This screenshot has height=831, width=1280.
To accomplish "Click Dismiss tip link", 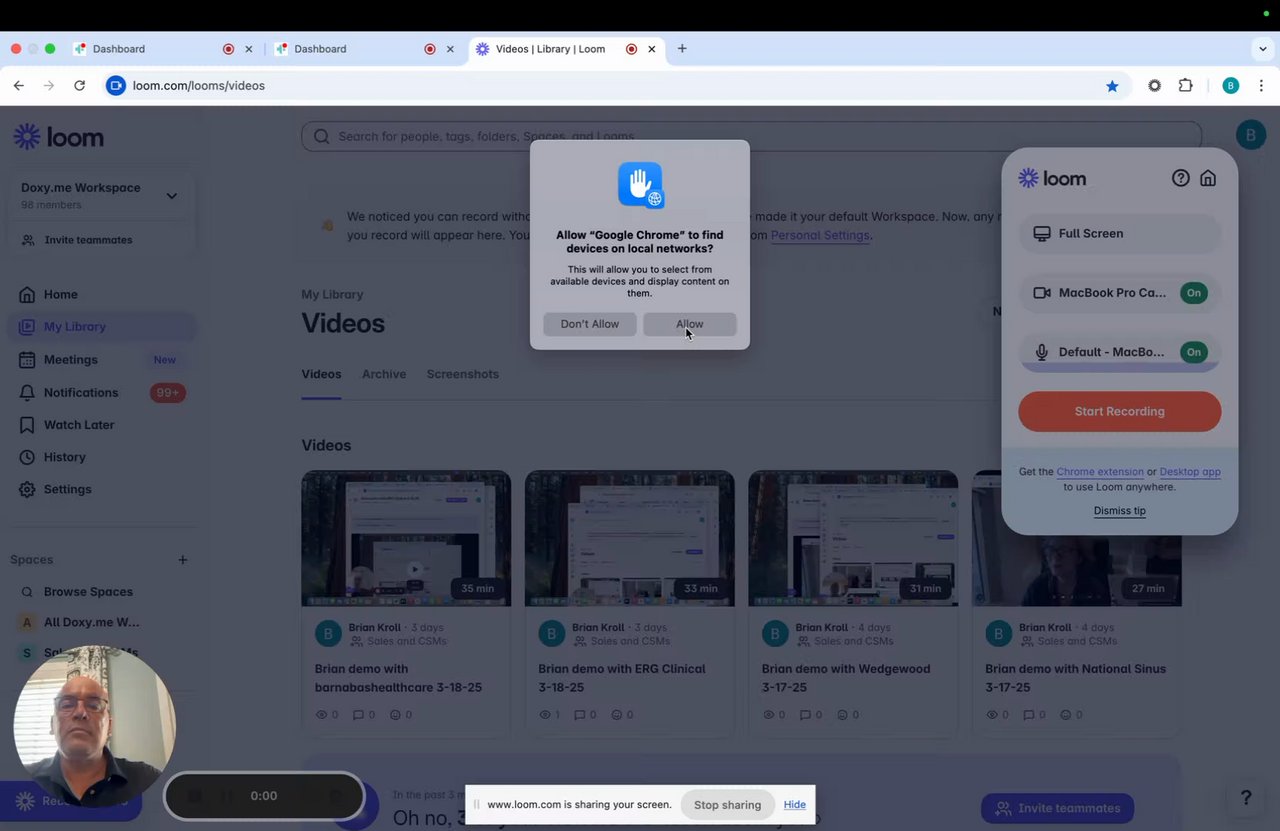I will point(1120,511).
